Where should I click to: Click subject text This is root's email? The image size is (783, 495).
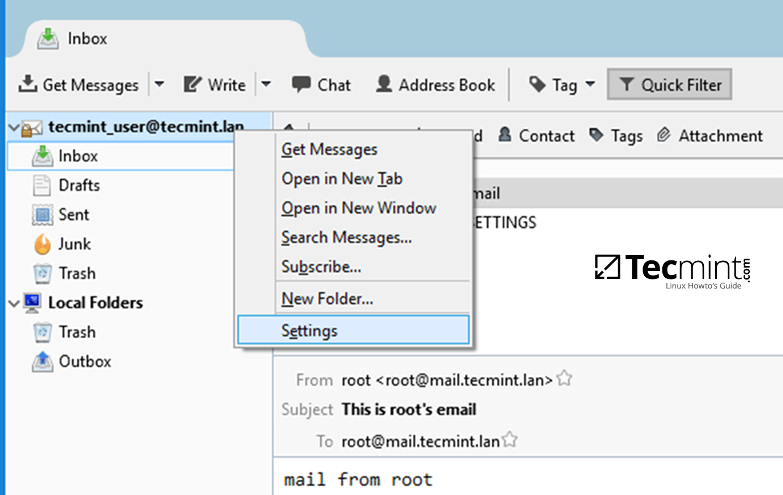408,410
